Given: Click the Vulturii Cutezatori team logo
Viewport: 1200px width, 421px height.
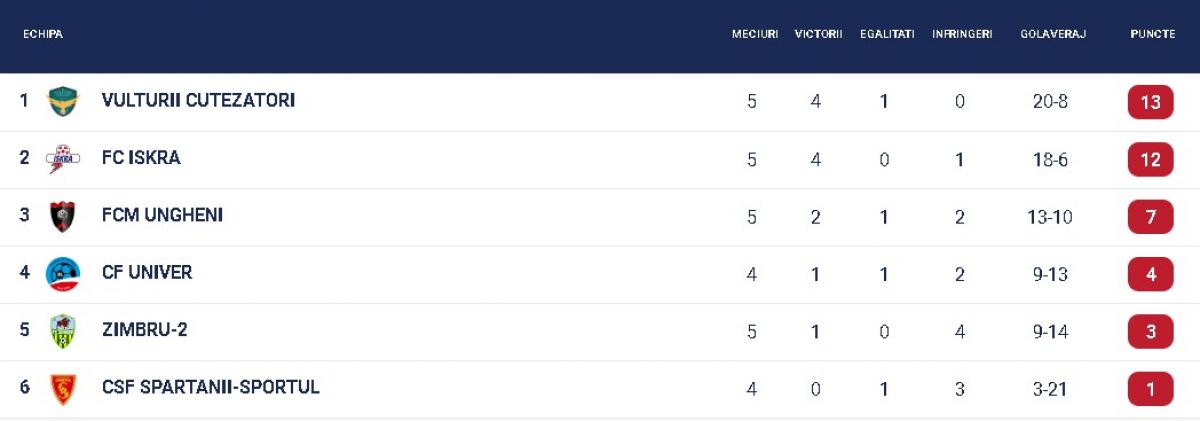Looking at the screenshot, I should tap(63, 101).
